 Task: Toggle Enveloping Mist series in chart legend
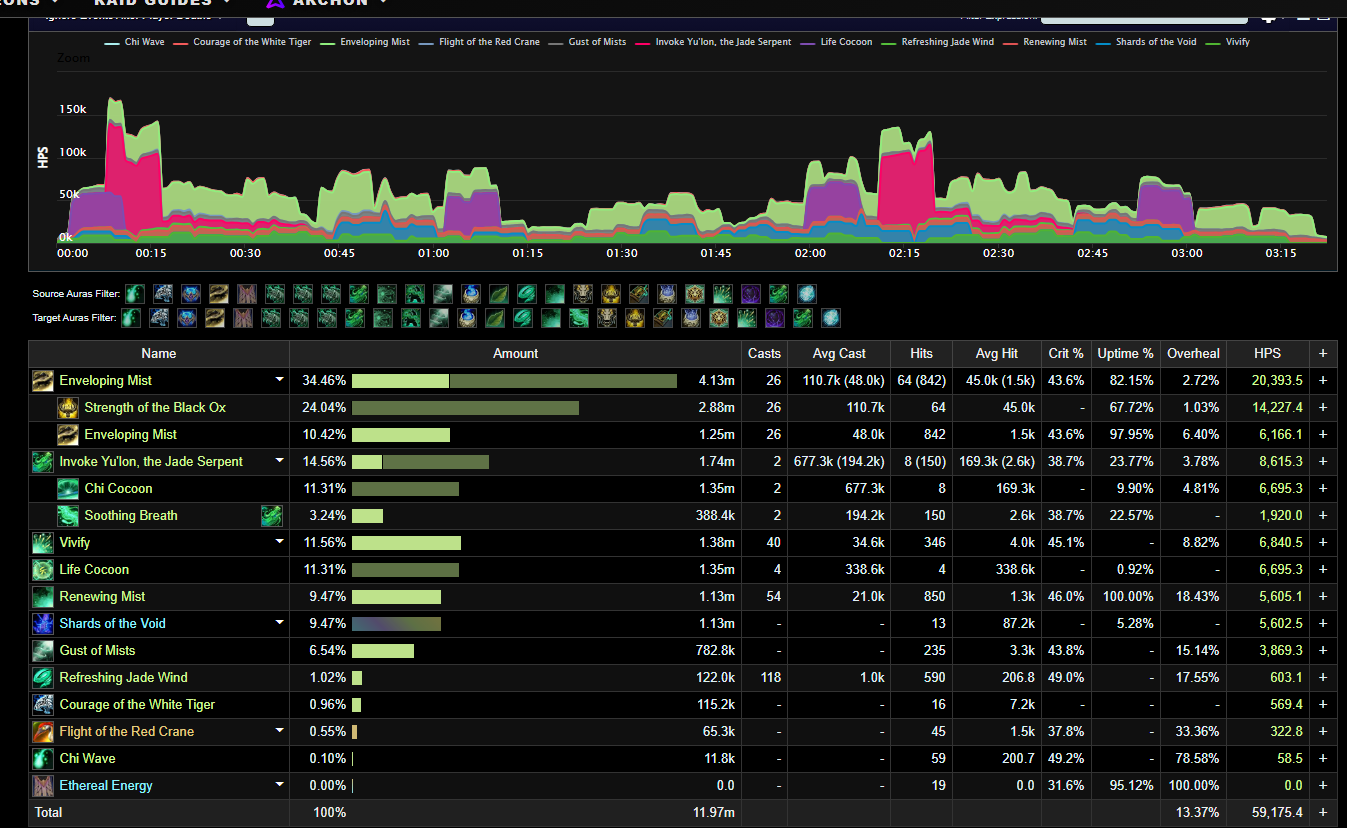tap(363, 42)
